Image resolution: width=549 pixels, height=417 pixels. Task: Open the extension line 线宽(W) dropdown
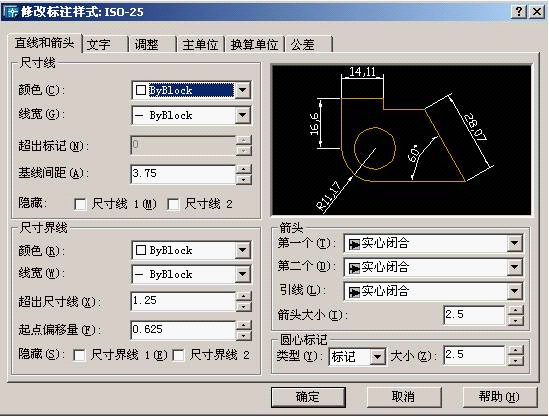[242, 274]
